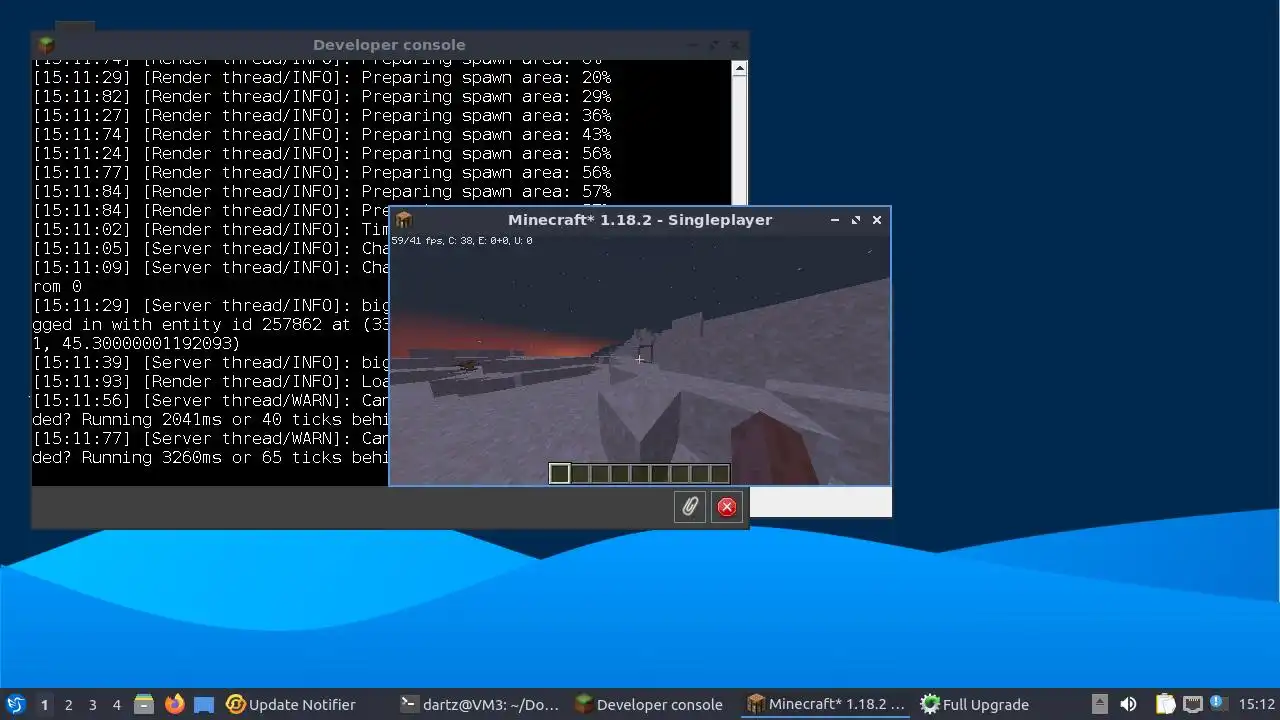1280x720 pixels.
Task: Switch to the Minecraft 1.18.2 taskbar entry
Action: (826, 704)
